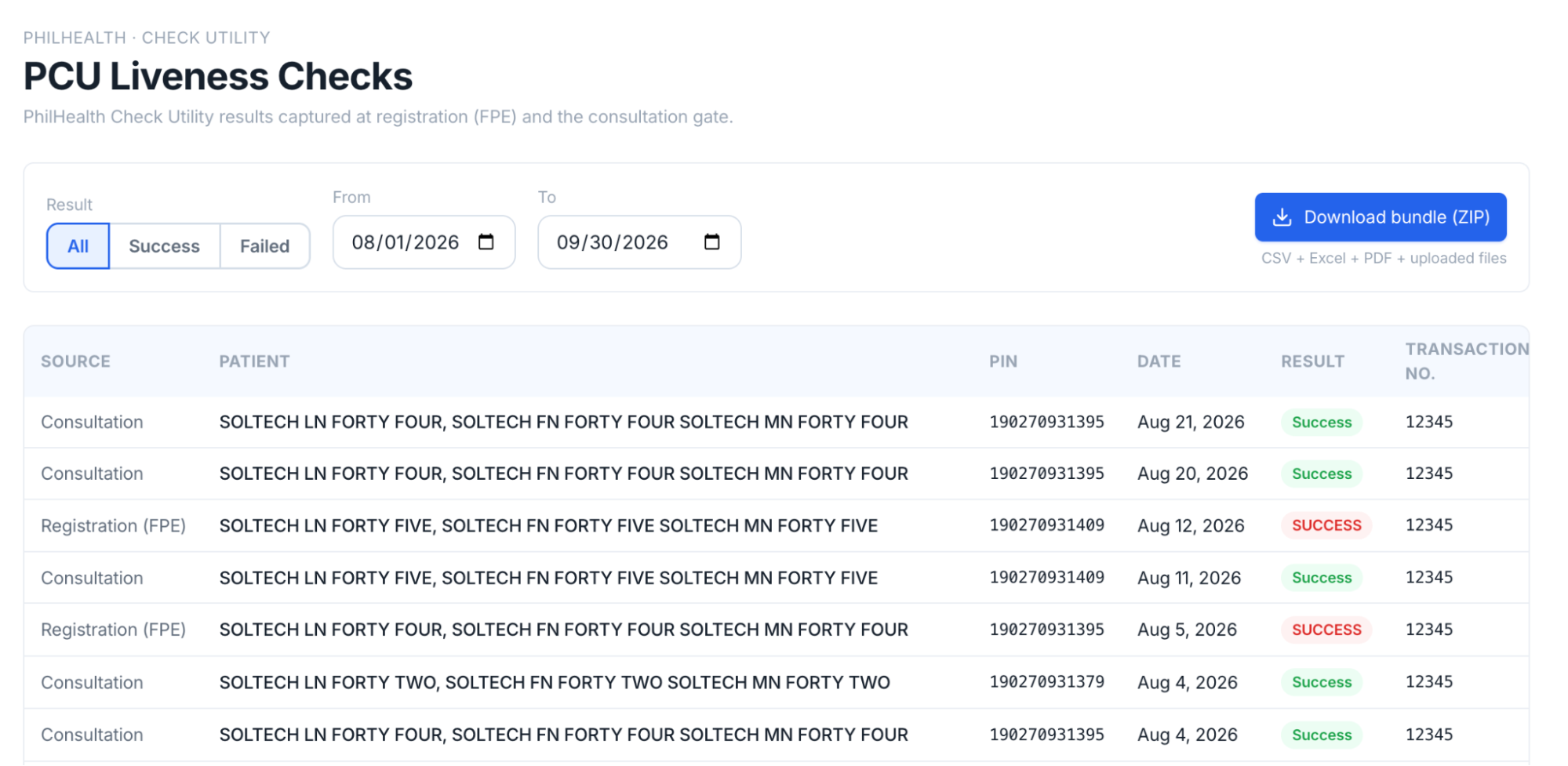
Task: Filter results by Failed
Action: tap(265, 246)
